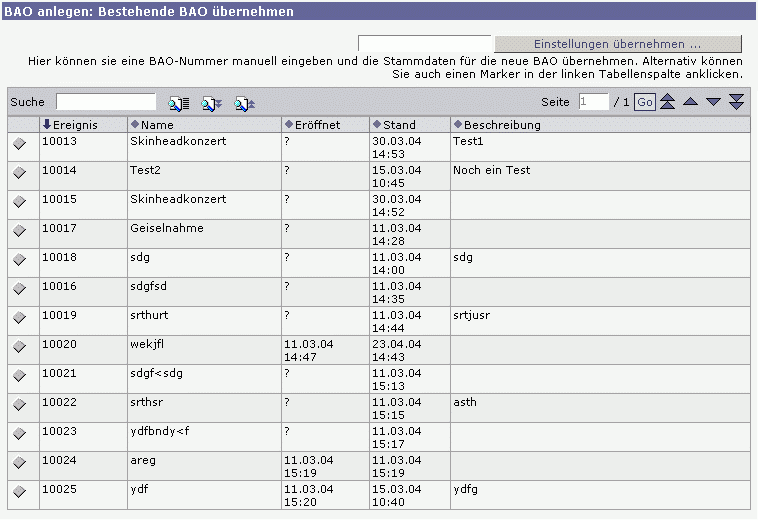Focus the Suche search text field
The width and height of the screenshot is (758, 520).
pos(106,102)
